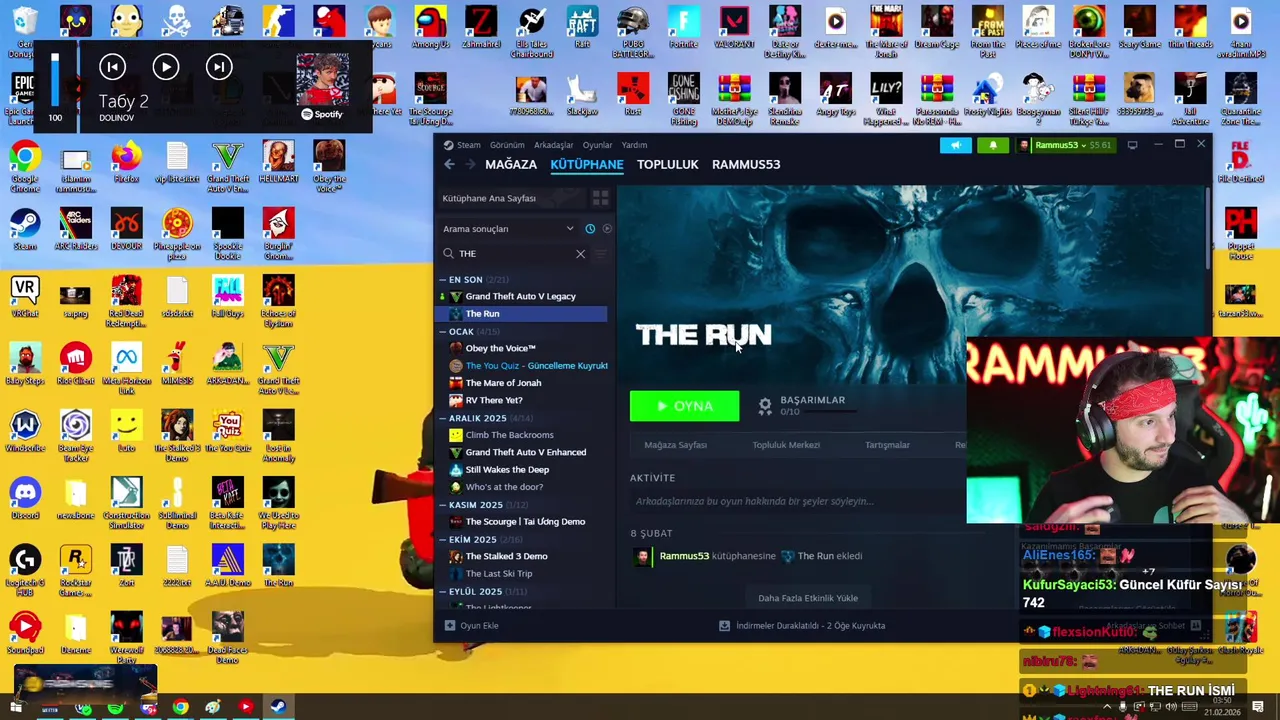Screen dimensions: 1280x720
Task: Open the Arkadaşlar menu in Steam
Action: [553, 145]
